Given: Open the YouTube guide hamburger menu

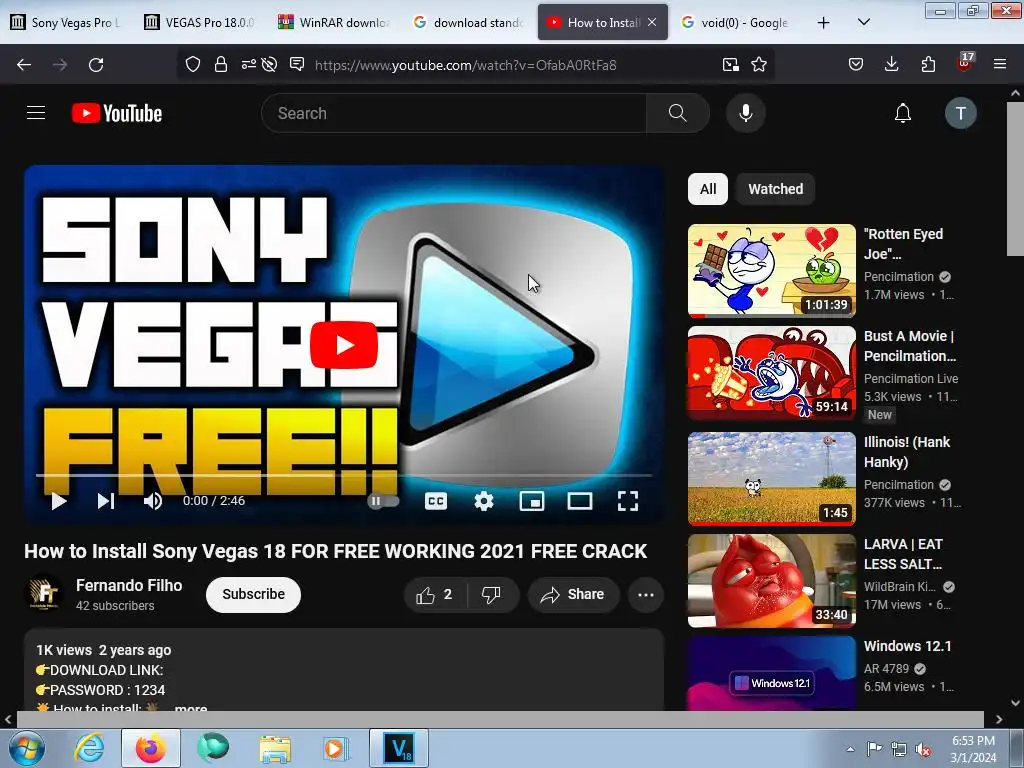Looking at the screenshot, I should [x=36, y=113].
